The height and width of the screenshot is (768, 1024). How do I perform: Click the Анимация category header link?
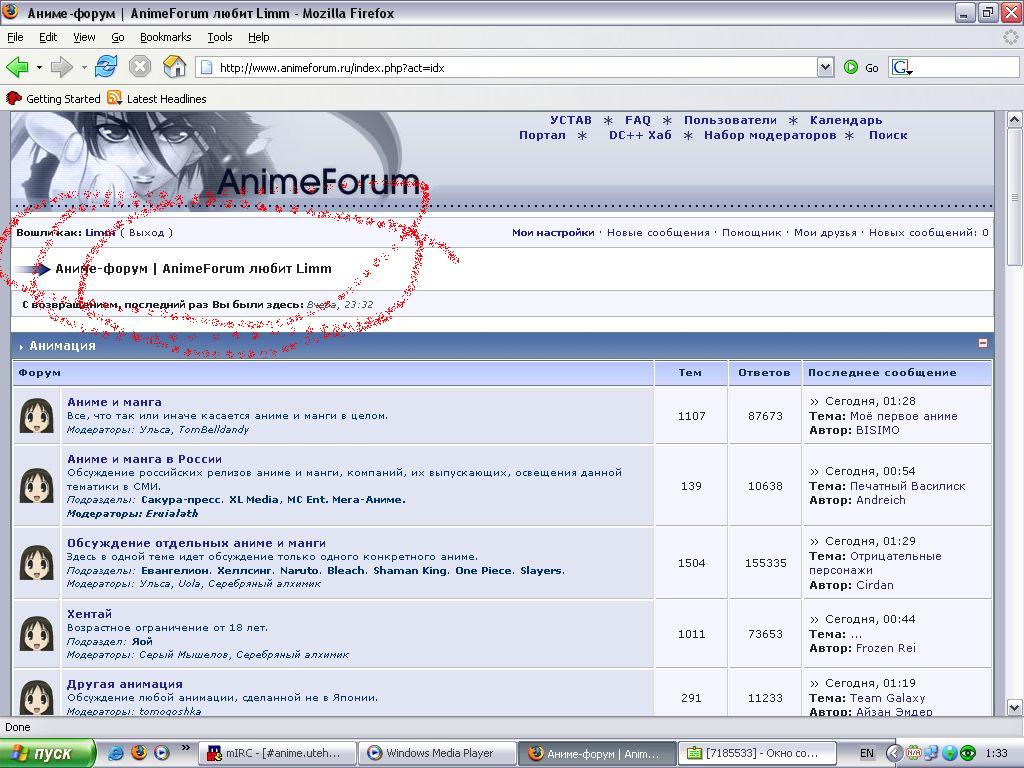63,346
